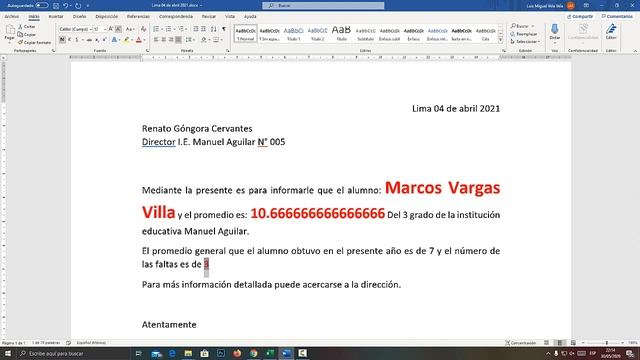Image resolution: width=640 pixels, height=360 pixels.
Task: Open the Referencias tab
Action: pos(138,17)
